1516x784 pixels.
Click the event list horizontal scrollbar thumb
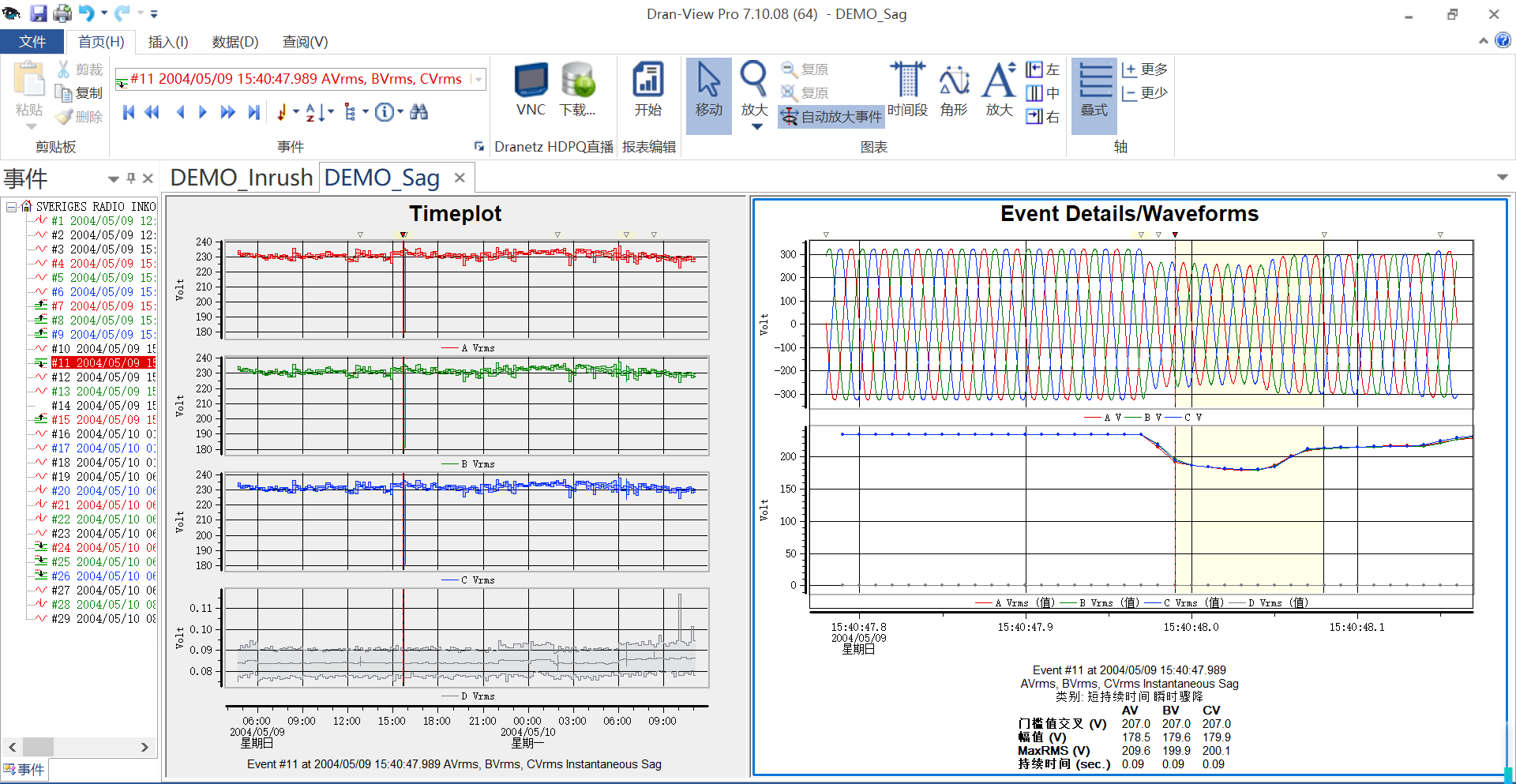[x=38, y=747]
